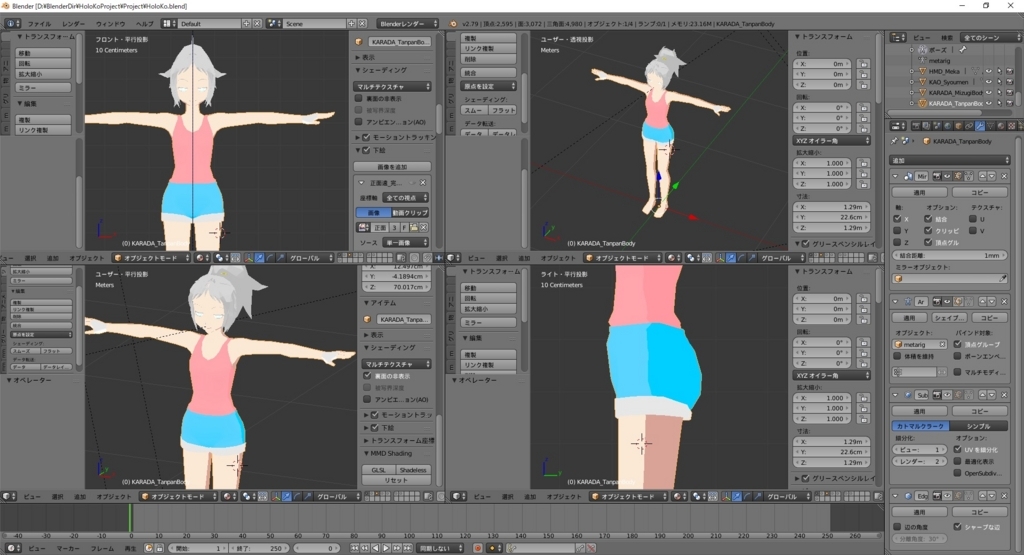
Task: Collapse the 下絵 panel in front view properties
Action: [x=358, y=150]
